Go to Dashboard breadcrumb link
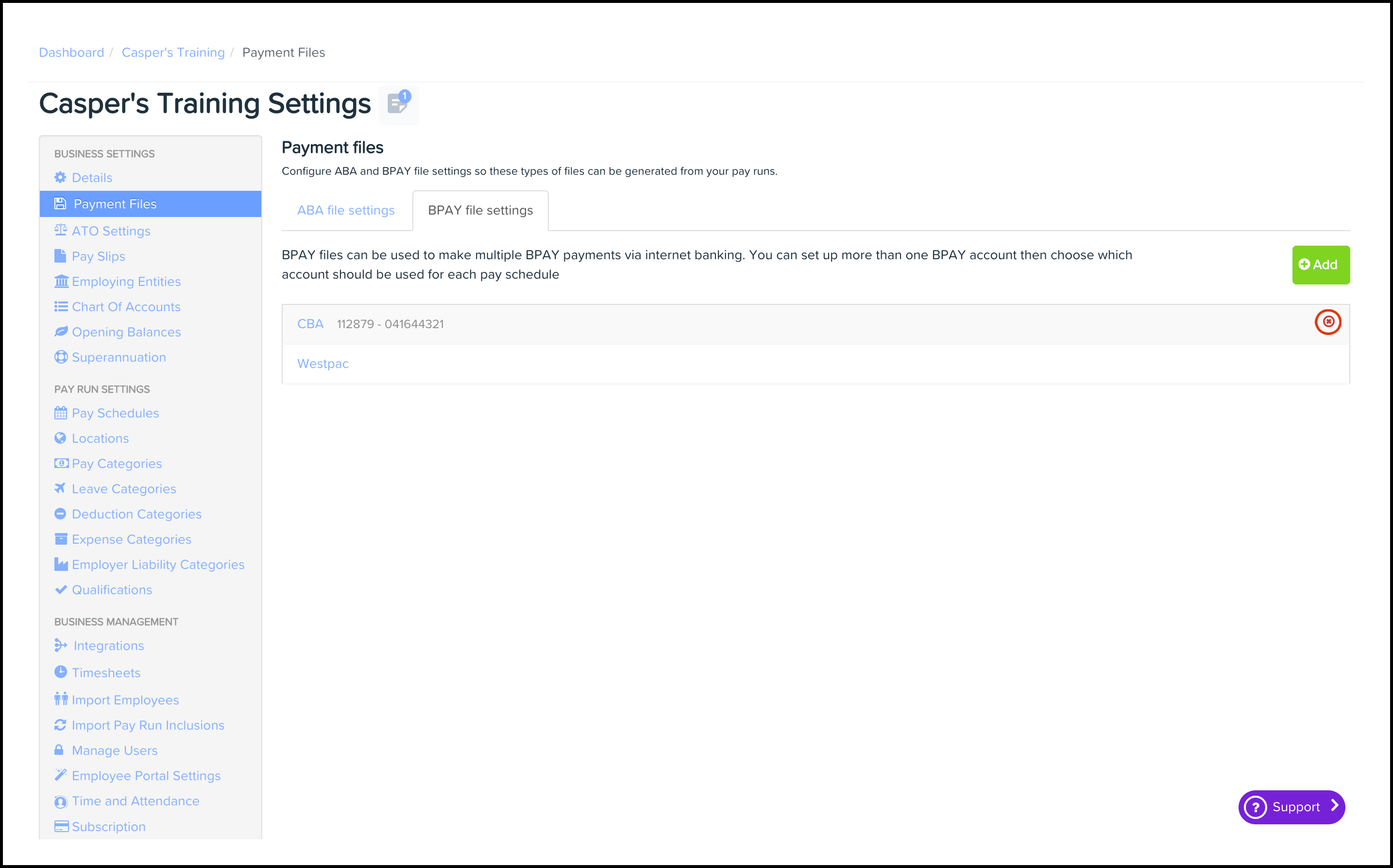Screen dimensions: 1393x868 (71, 52)
